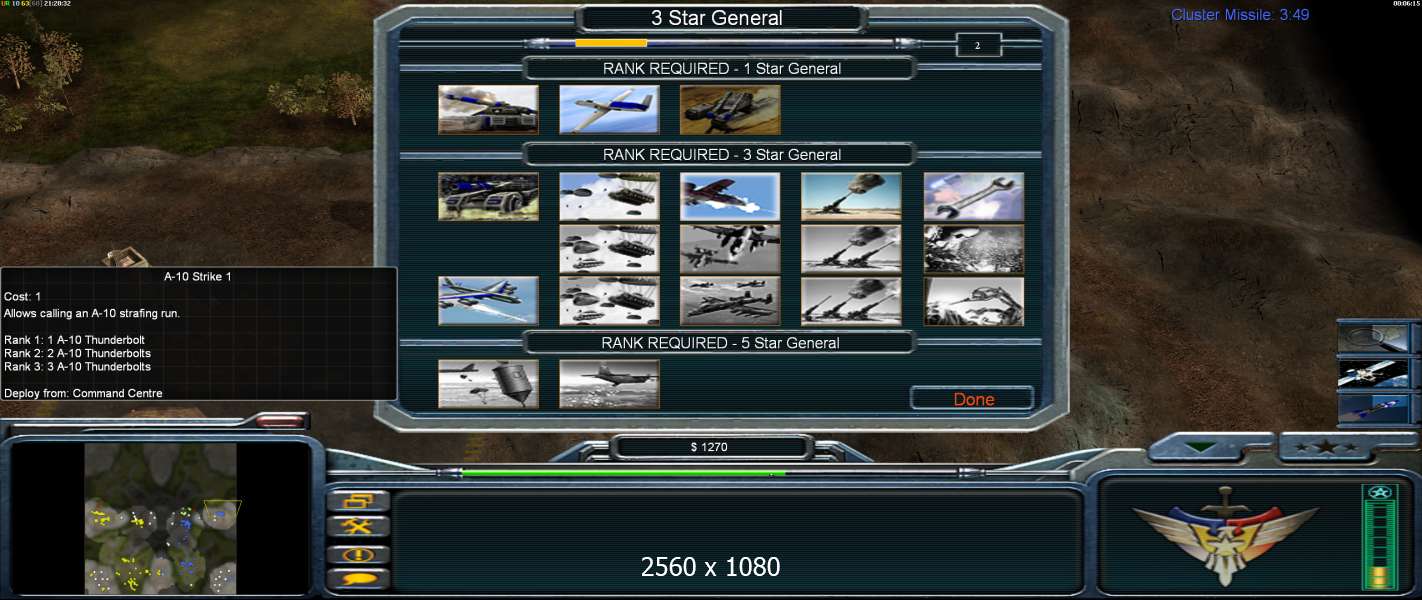Click the available points box showing 2

(977, 45)
